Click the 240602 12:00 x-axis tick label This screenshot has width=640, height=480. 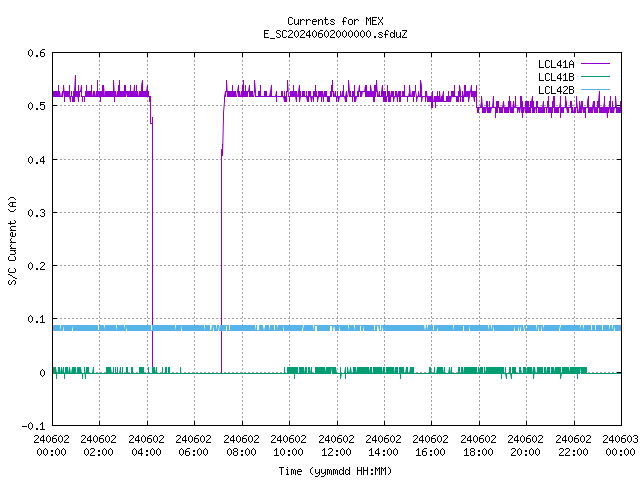336,445
